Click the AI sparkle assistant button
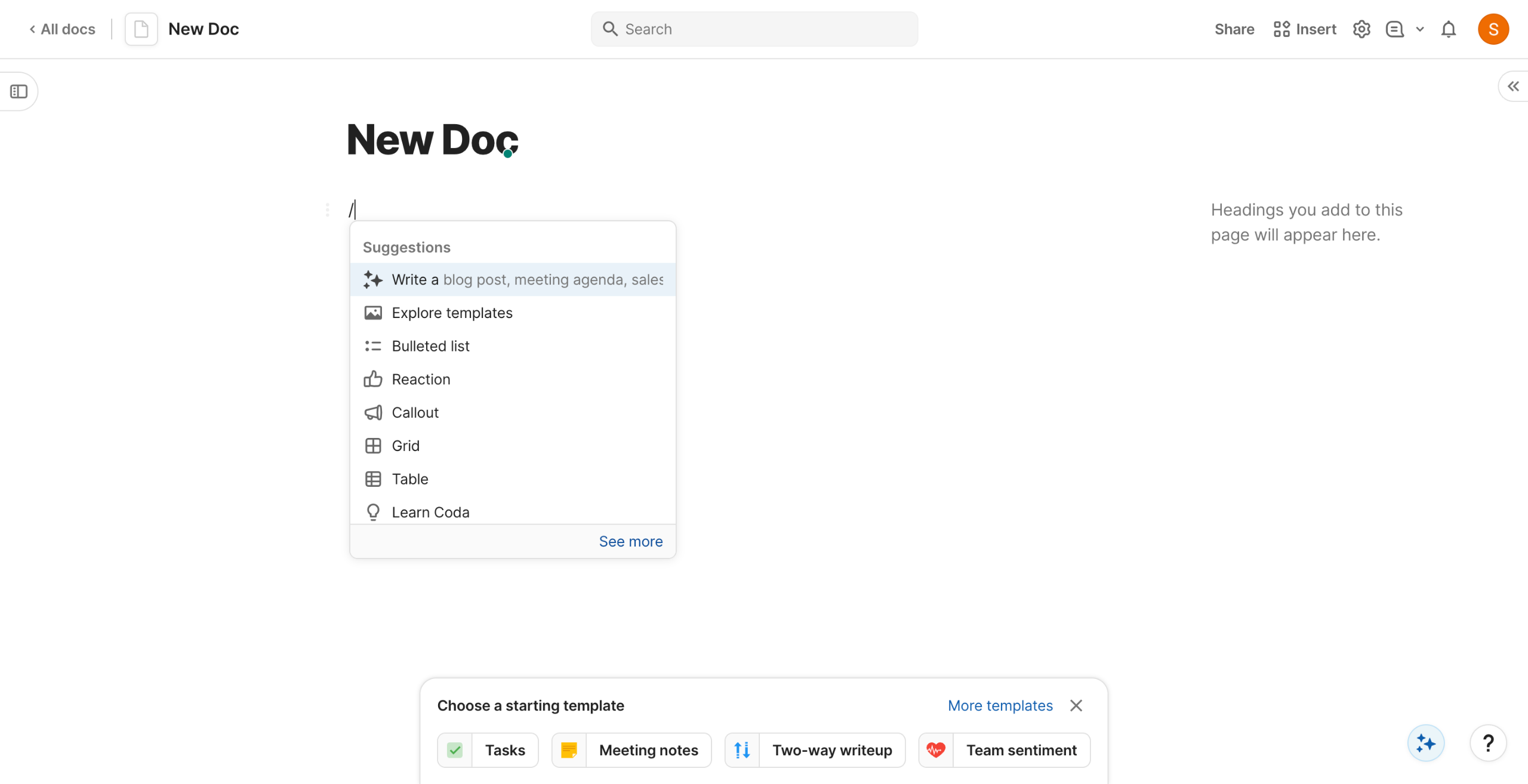The image size is (1528, 784). pyautogui.click(x=1426, y=743)
